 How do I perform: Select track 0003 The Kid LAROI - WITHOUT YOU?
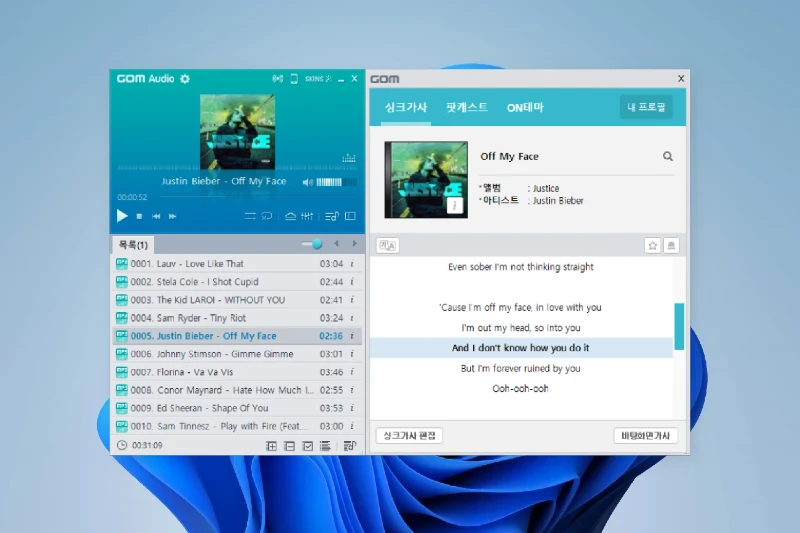(236, 300)
